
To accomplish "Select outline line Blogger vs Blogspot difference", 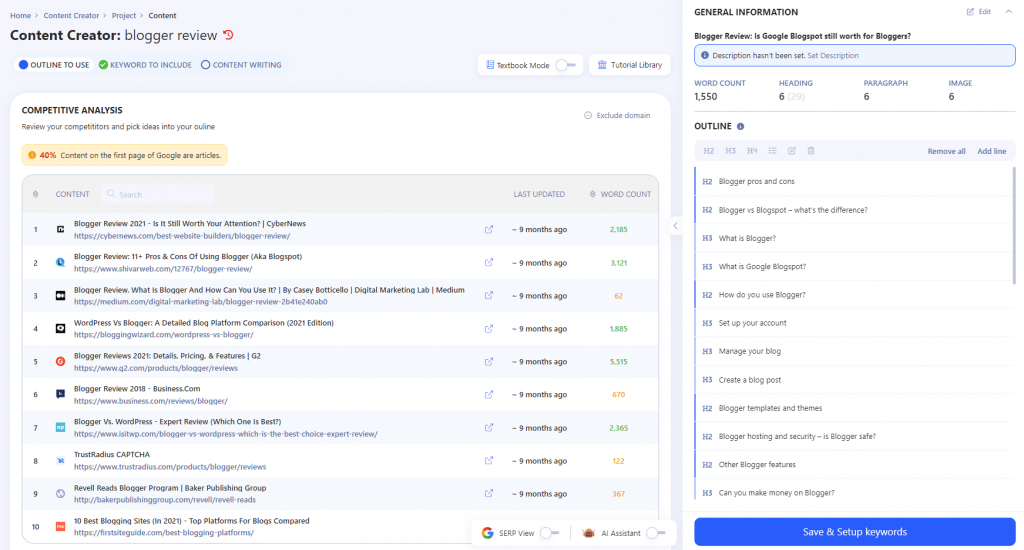I will [x=854, y=210].
